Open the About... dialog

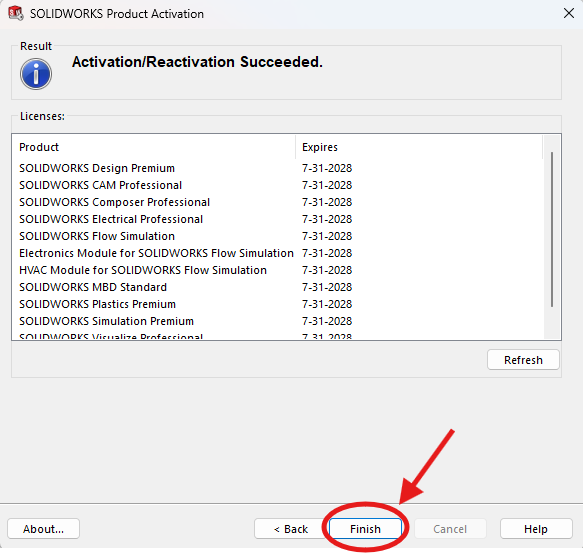(44, 528)
